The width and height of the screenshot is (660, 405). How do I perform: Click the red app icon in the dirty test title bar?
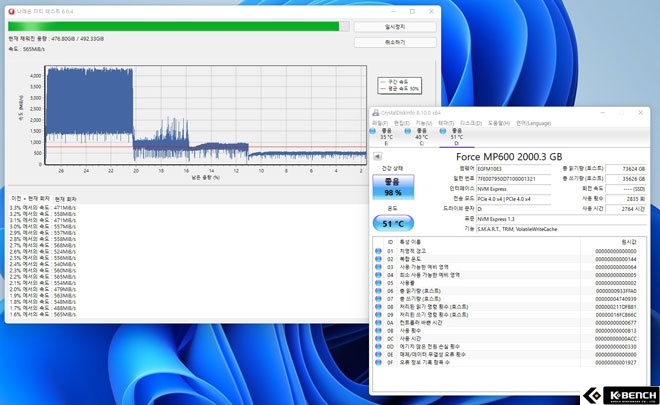11,11
